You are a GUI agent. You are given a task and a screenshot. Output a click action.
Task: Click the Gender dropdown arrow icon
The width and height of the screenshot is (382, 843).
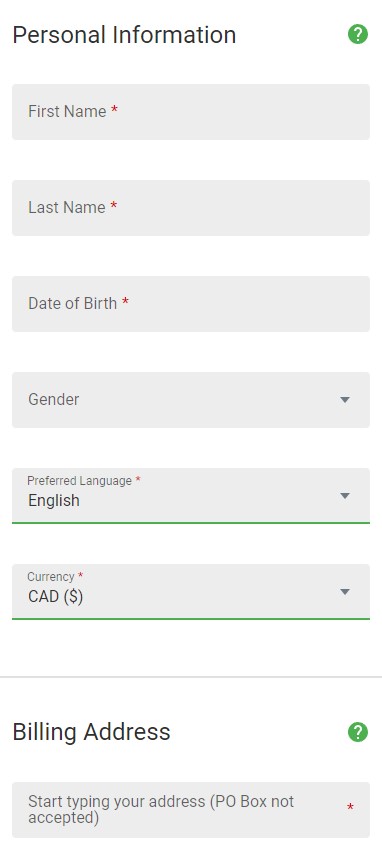[x=345, y=400]
